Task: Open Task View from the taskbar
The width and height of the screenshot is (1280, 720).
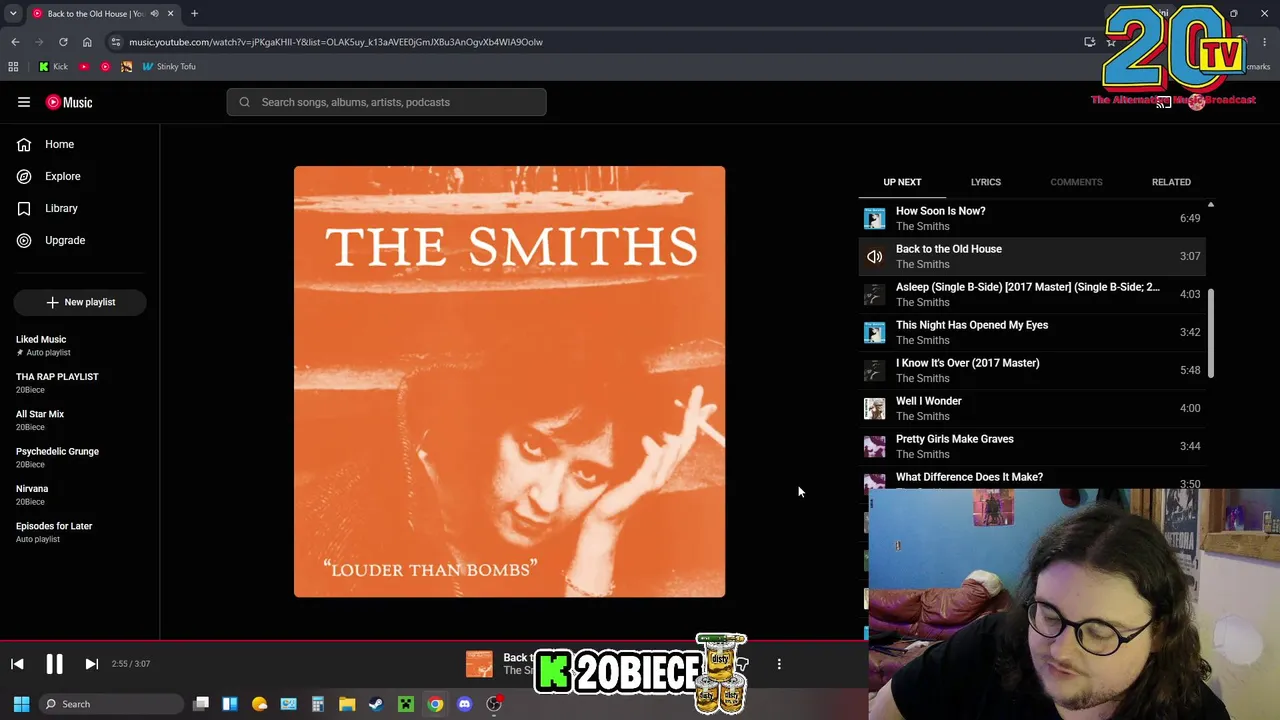Action: click(x=201, y=704)
